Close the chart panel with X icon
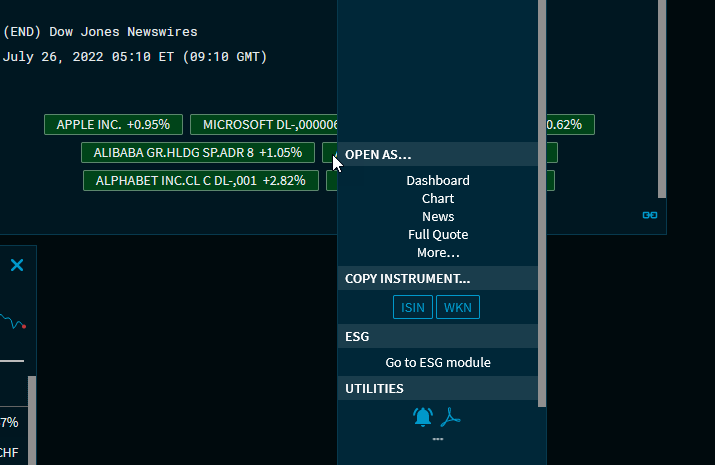Image resolution: width=715 pixels, height=465 pixels. [17, 265]
